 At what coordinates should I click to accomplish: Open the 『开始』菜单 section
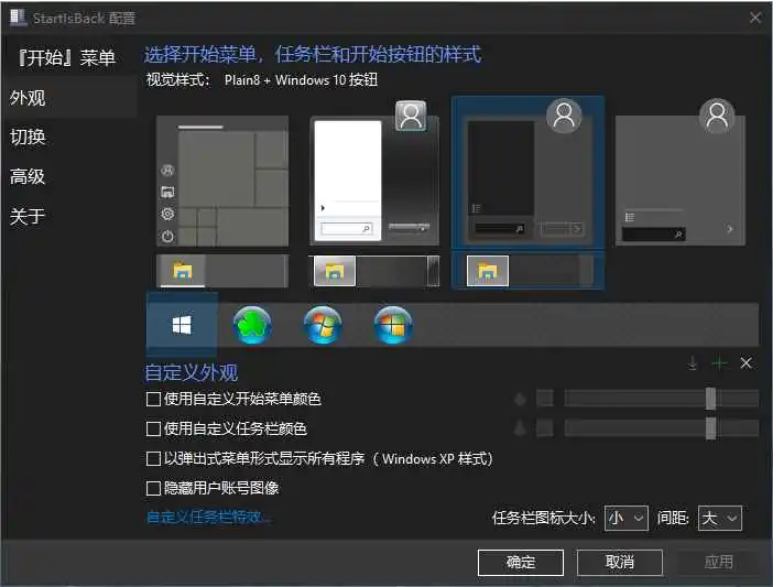pos(67,58)
